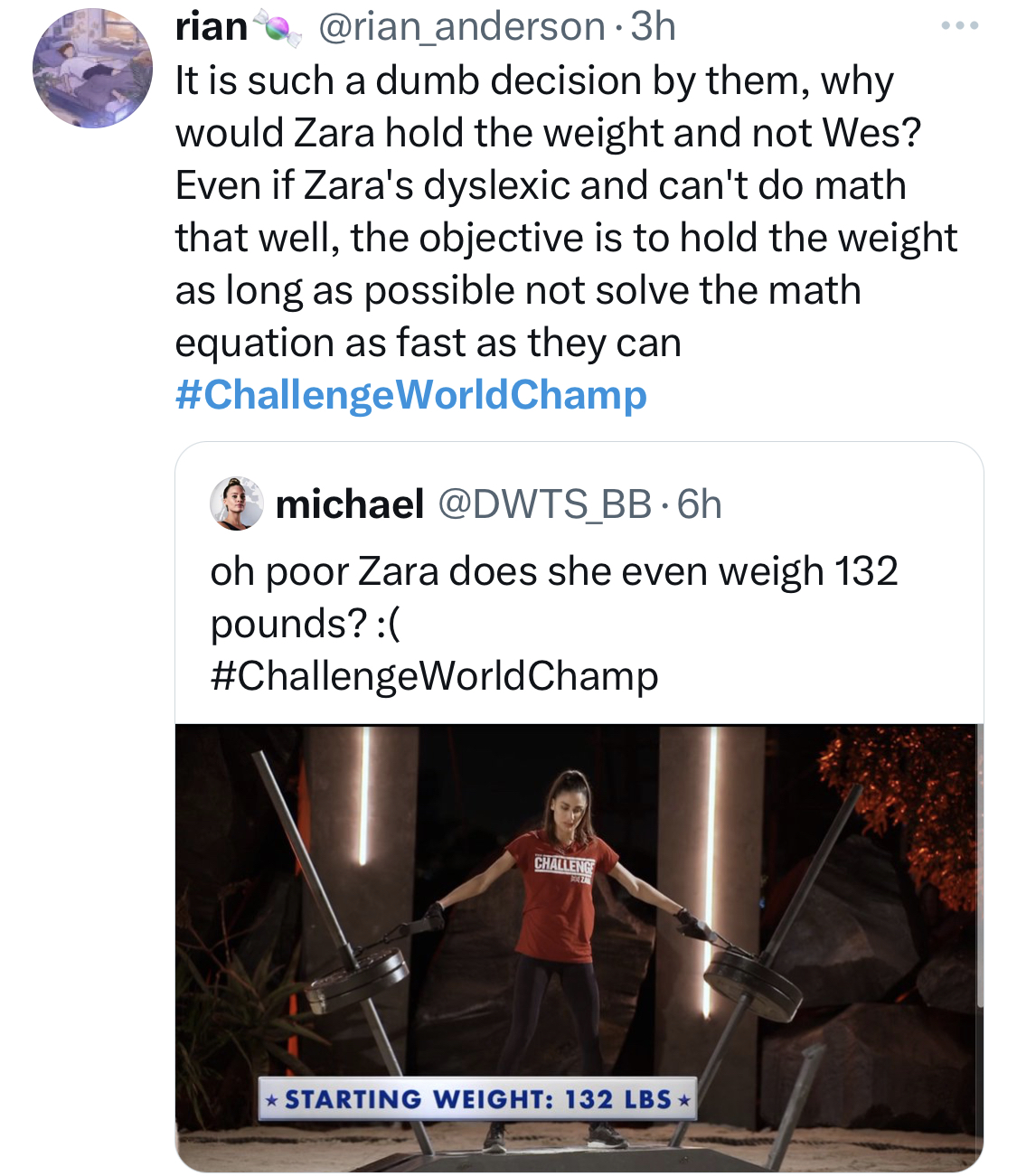Click the display name rian
The height and width of the screenshot is (1176, 1017).
pyautogui.click(x=212, y=27)
